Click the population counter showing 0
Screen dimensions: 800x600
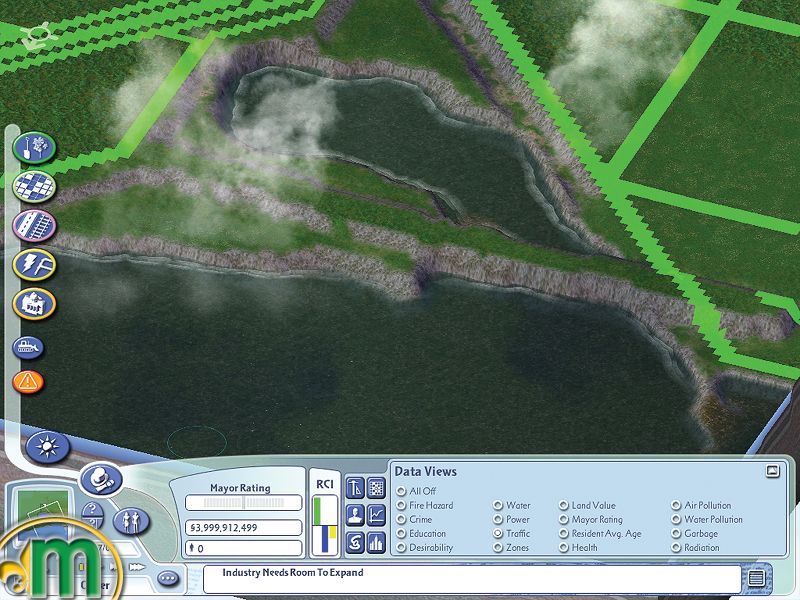click(x=243, y=548)
